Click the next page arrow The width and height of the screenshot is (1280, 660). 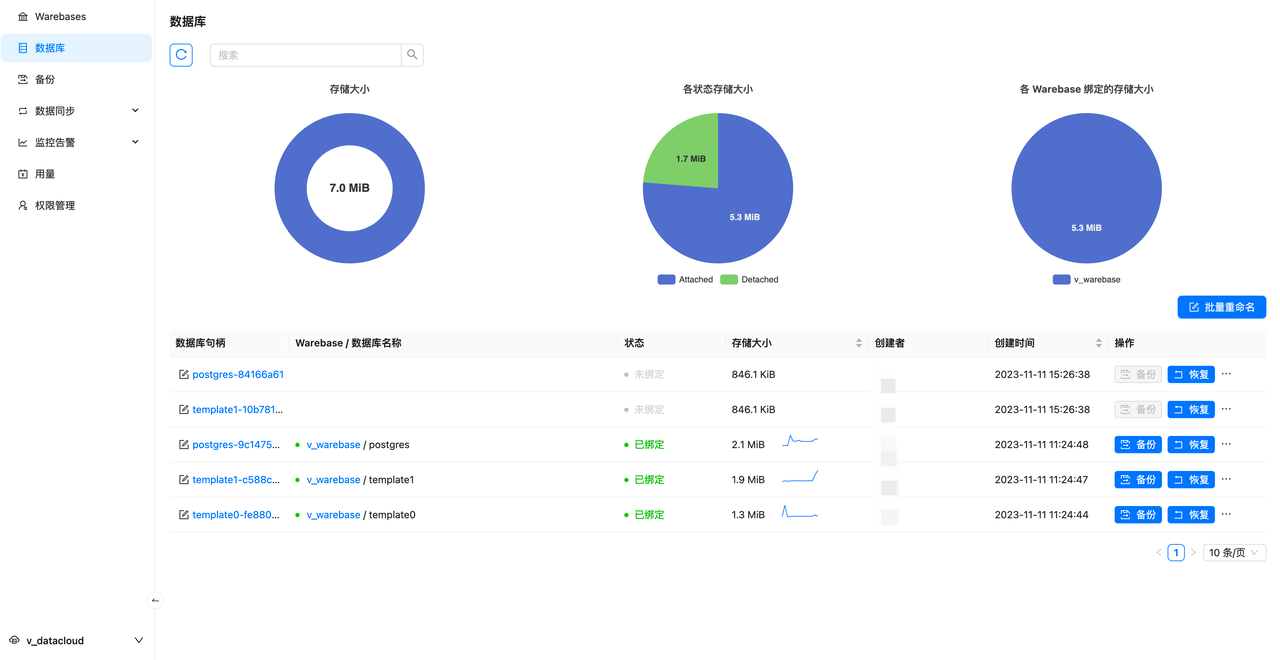click(x=1193, y=553)
